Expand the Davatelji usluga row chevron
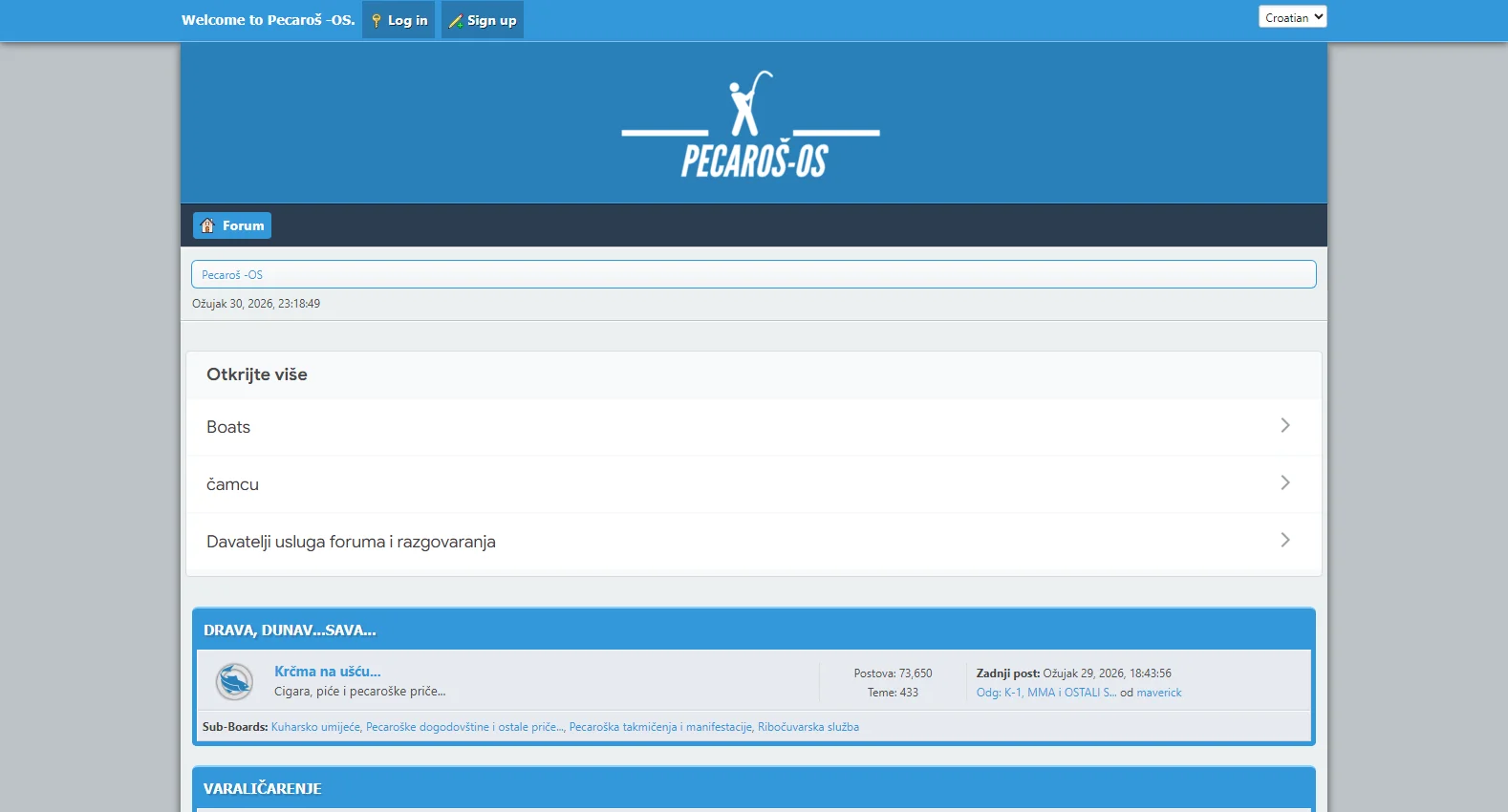The height and width of the screenshot is (812, 1508). 1285,540
